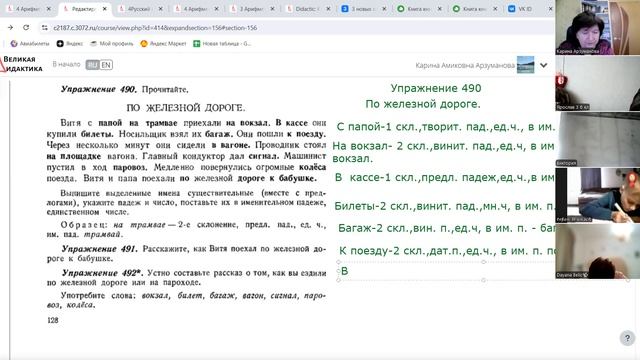This screenshot has height=360, width=640.
Task: Click green line По железной дороге.
Action: [x=423, y=104]
